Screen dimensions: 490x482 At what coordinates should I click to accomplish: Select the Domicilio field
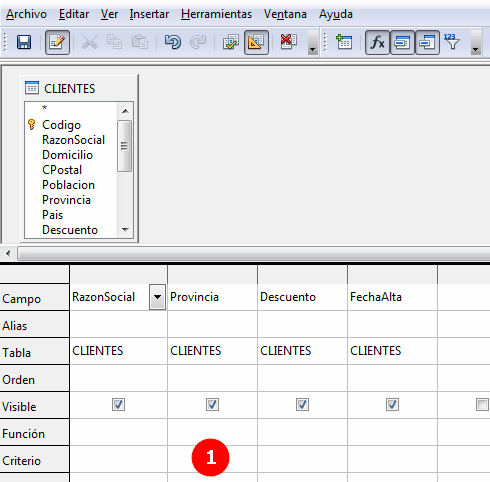tap(67, 155)
